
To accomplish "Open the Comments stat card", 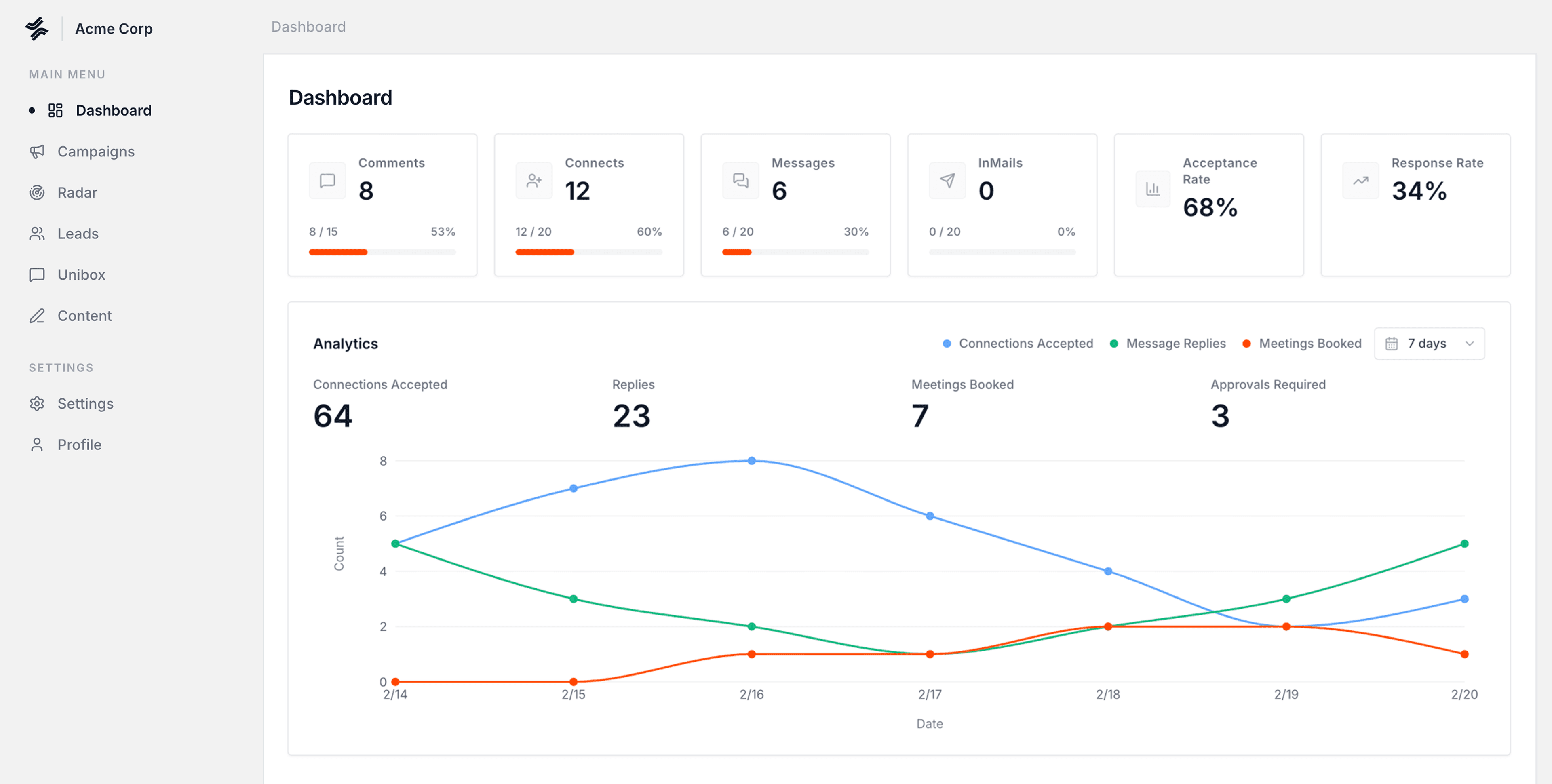I will pyautogui.click(x=382, y=205).
